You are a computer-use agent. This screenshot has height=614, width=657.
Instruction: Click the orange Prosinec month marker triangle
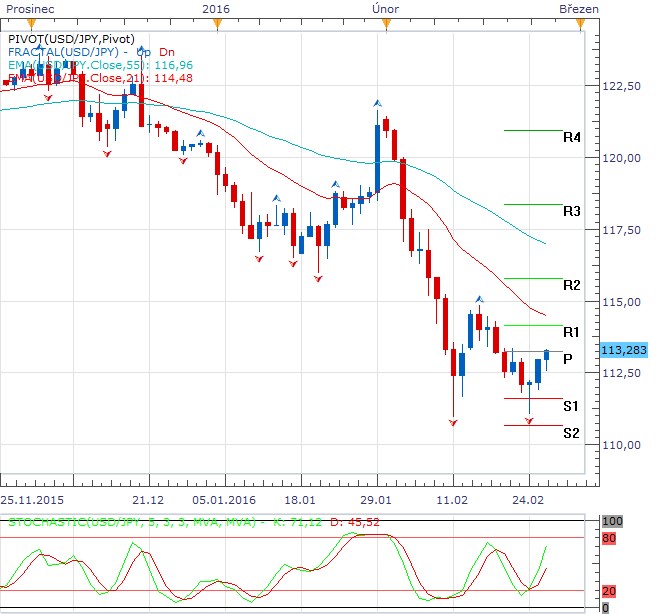point(31,24)
